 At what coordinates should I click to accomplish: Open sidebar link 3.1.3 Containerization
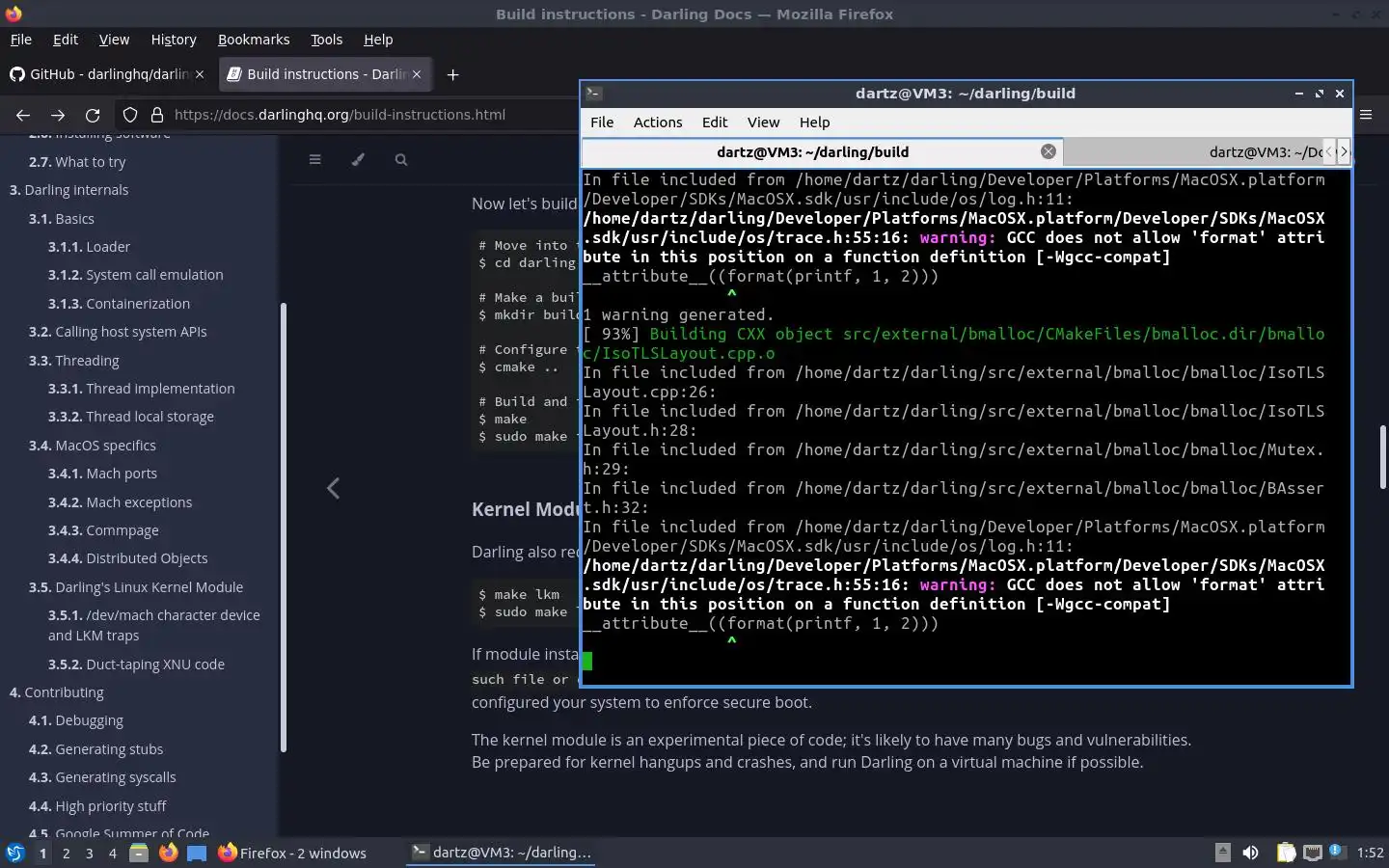[x=120, y=304]
